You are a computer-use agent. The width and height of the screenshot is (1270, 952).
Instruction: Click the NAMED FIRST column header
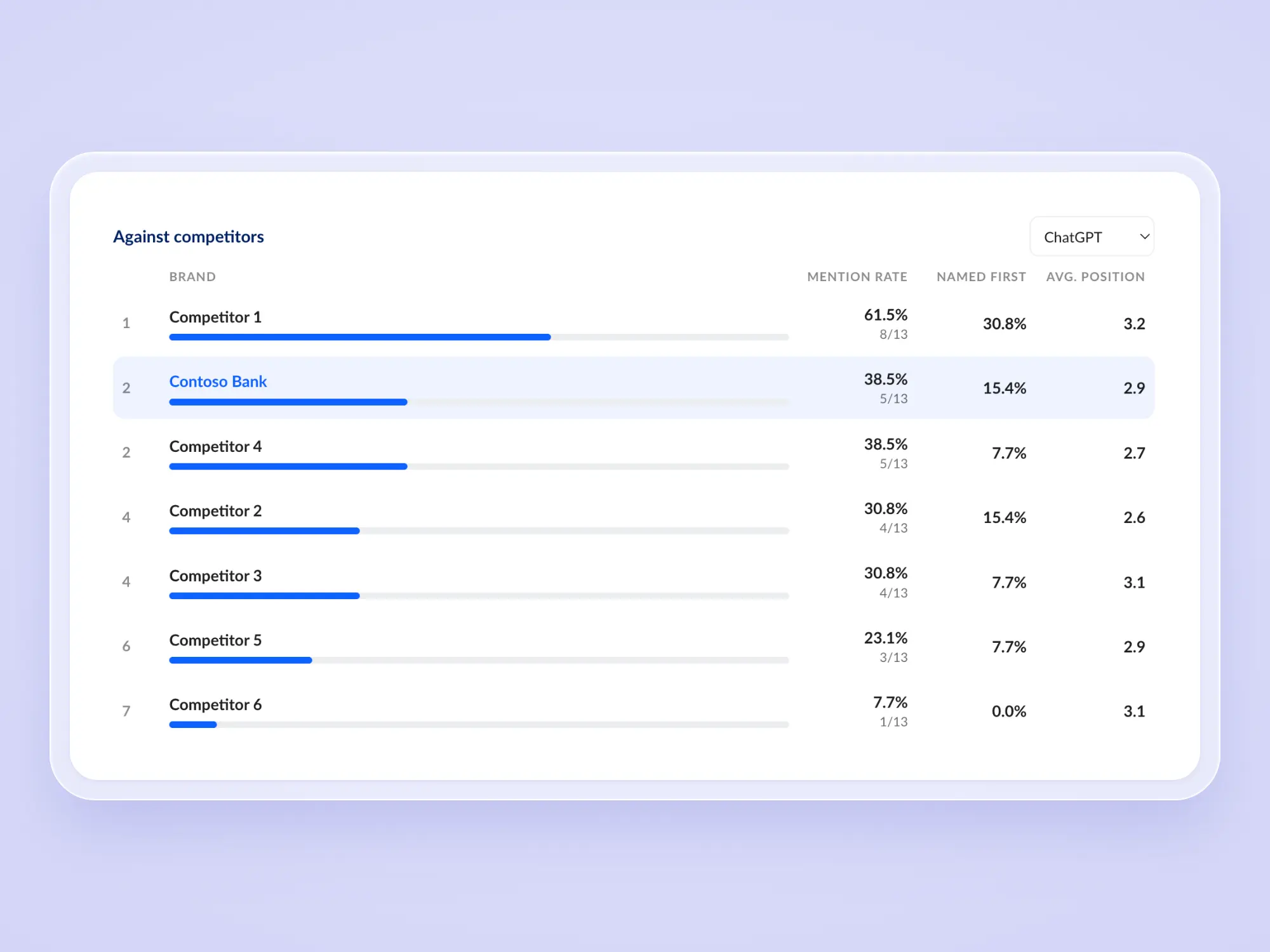tap(981, 277)
